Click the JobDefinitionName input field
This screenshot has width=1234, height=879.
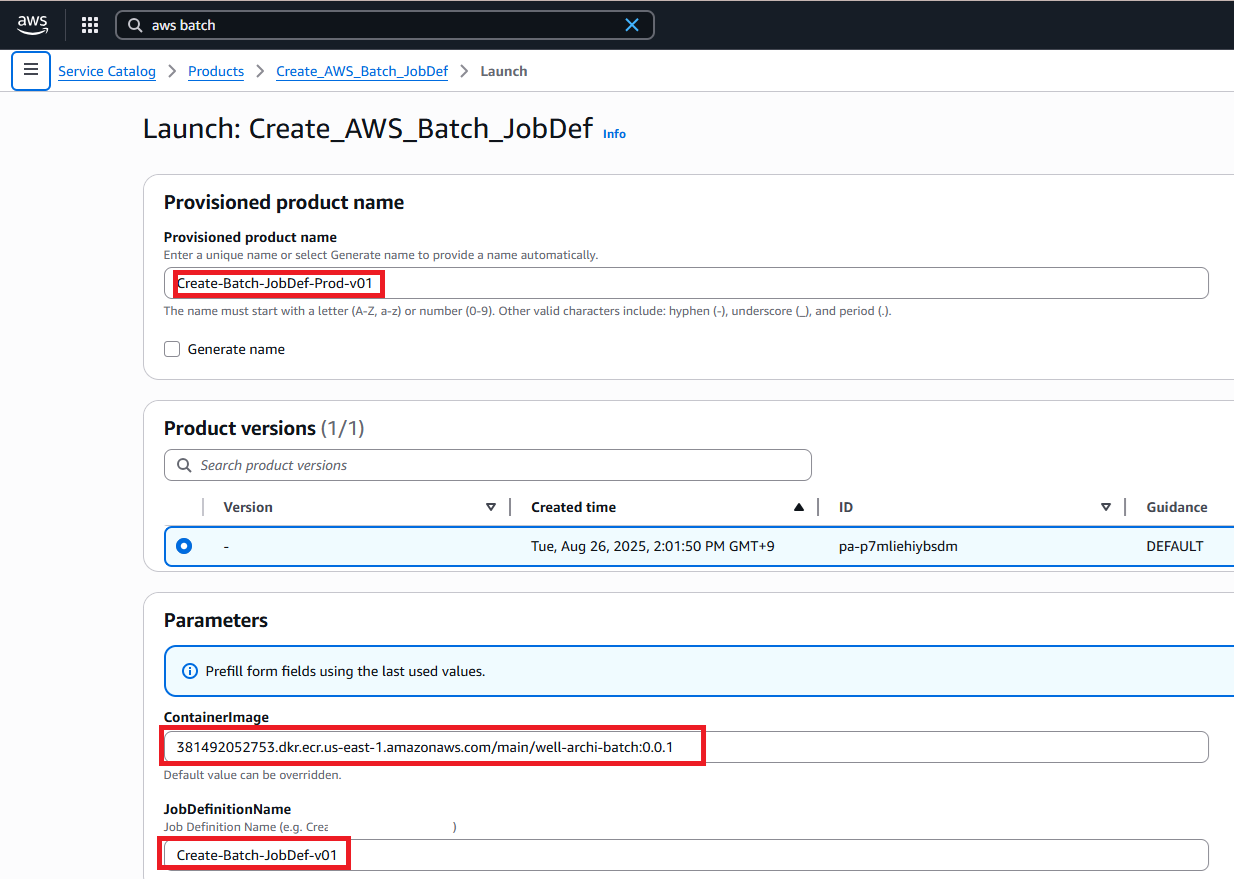click(x=686, y=855)
